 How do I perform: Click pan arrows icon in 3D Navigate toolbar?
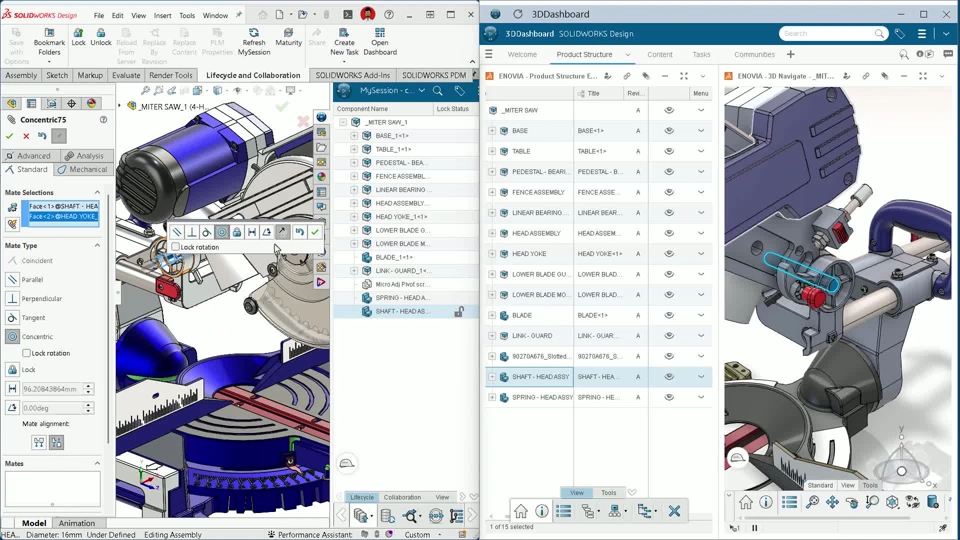tap(832, 503)
